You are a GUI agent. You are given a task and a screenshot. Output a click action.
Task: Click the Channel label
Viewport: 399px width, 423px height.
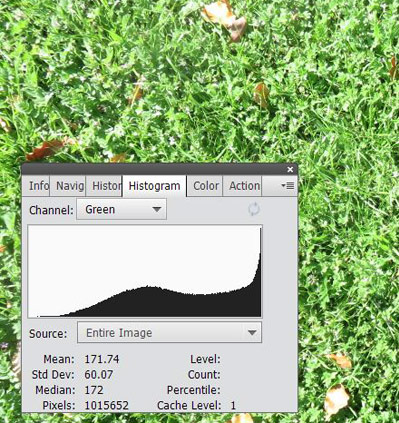point(51,210)
